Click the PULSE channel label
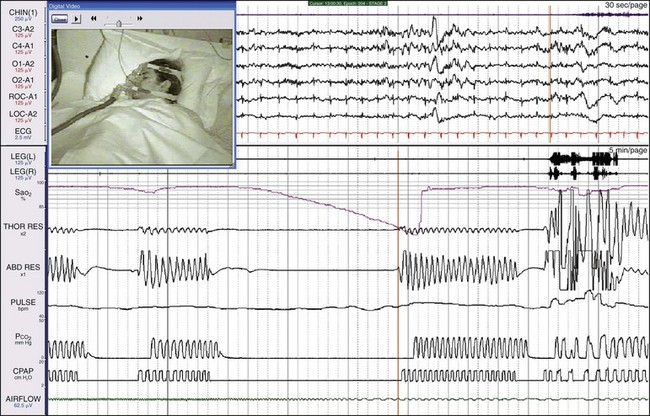Image resolution: width=650 pixels, height=416 pixels. [22, 299]
